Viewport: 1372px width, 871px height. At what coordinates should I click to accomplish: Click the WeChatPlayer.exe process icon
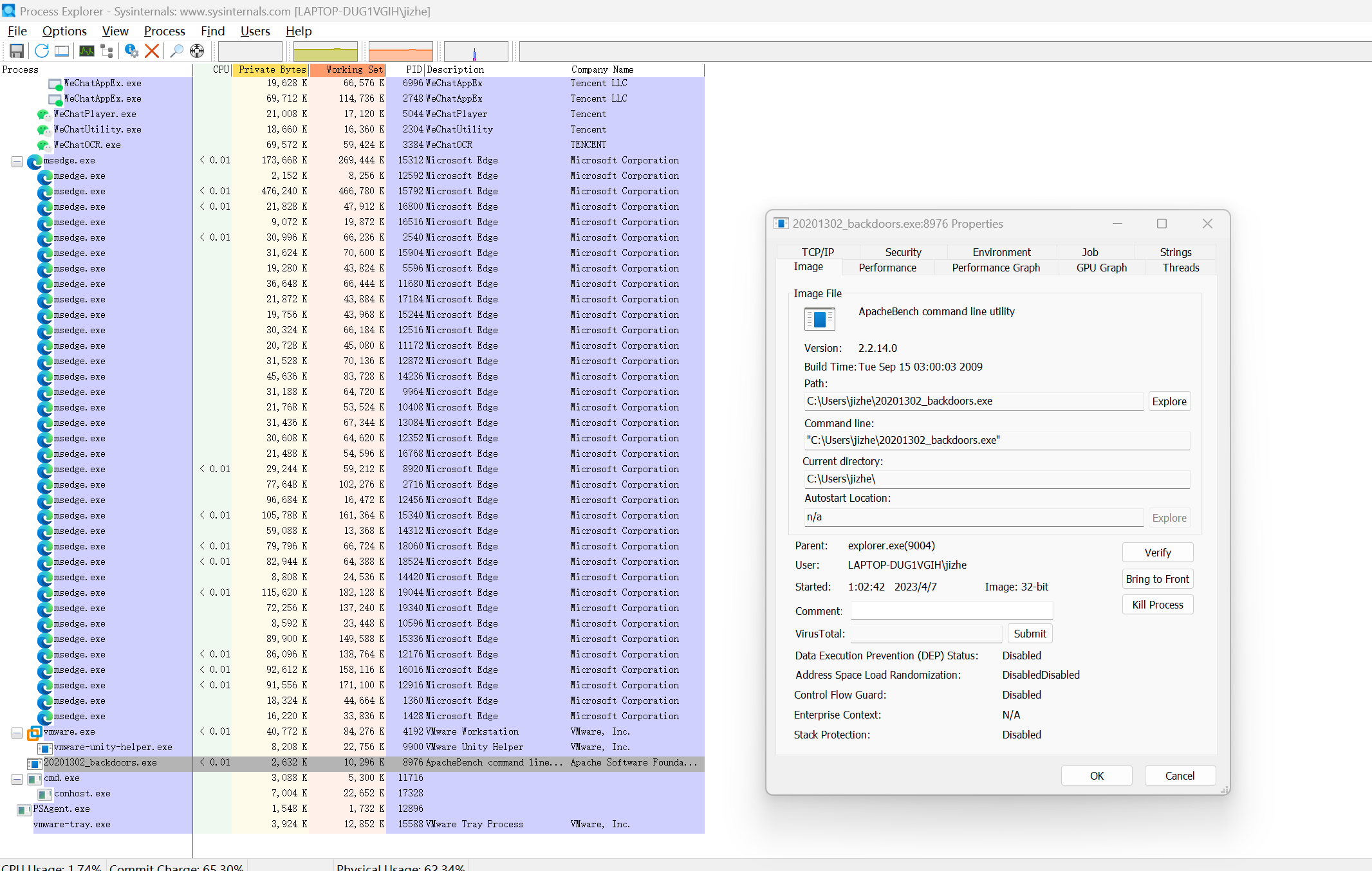(44, 114)
